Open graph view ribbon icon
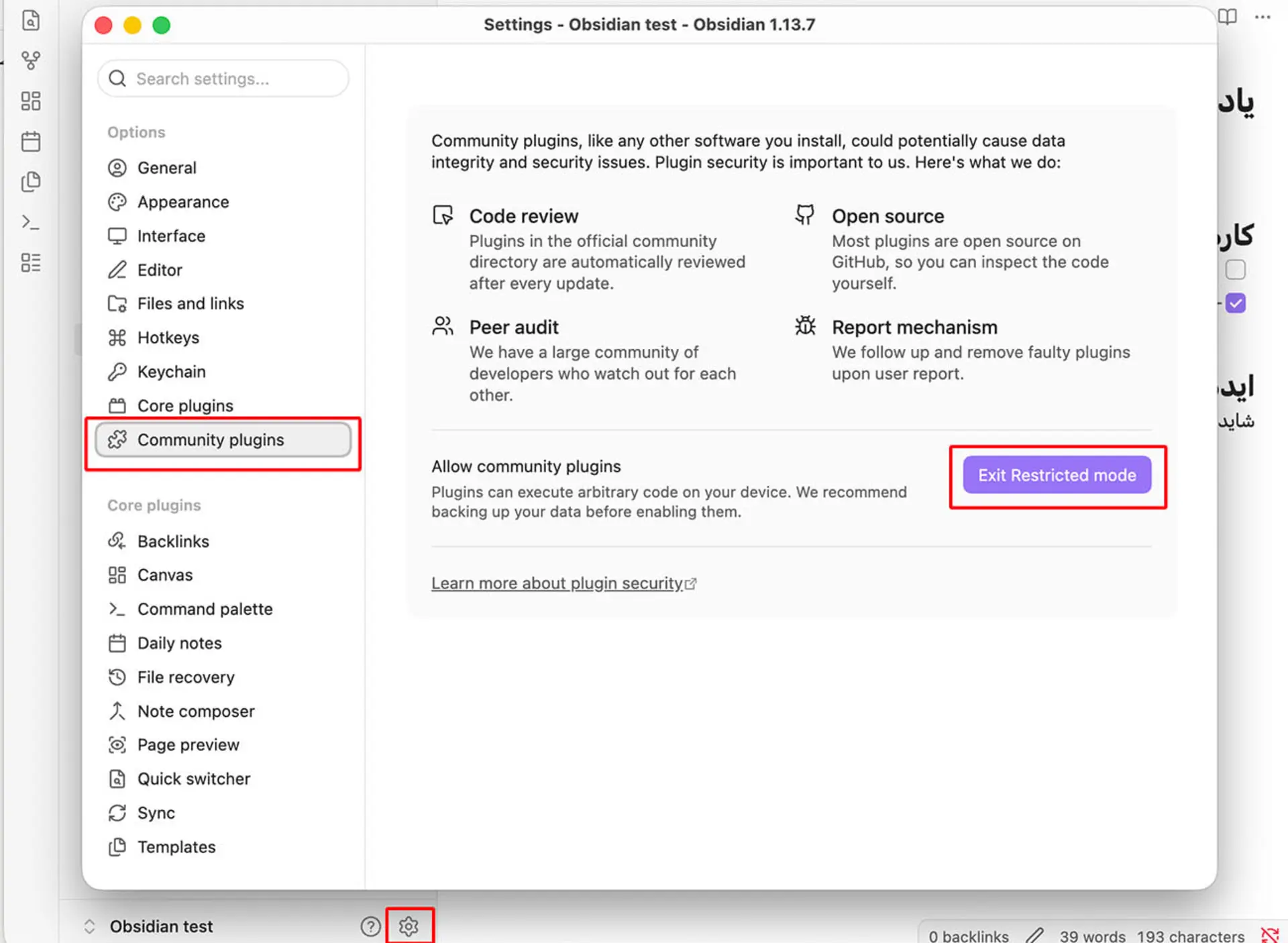Image resolution: width=1288 pixels, height=943 pixels. [x=31, y=60]
